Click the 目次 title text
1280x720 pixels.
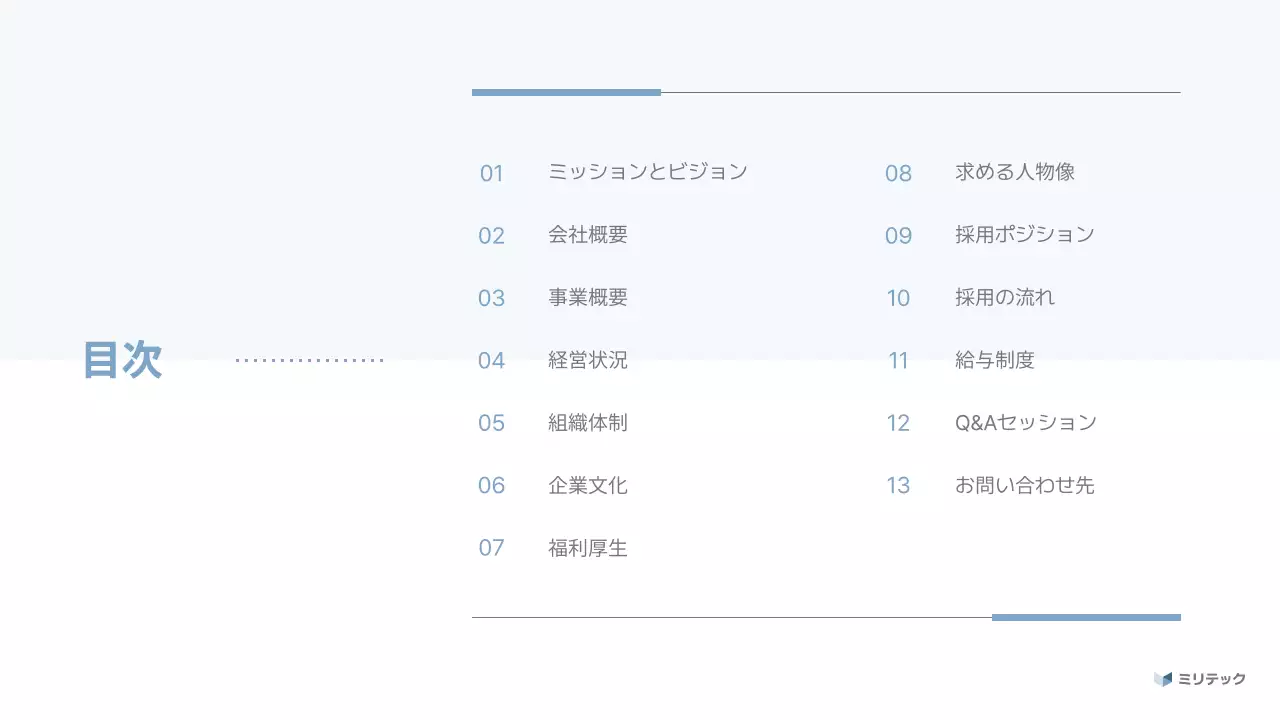[124, 361]
